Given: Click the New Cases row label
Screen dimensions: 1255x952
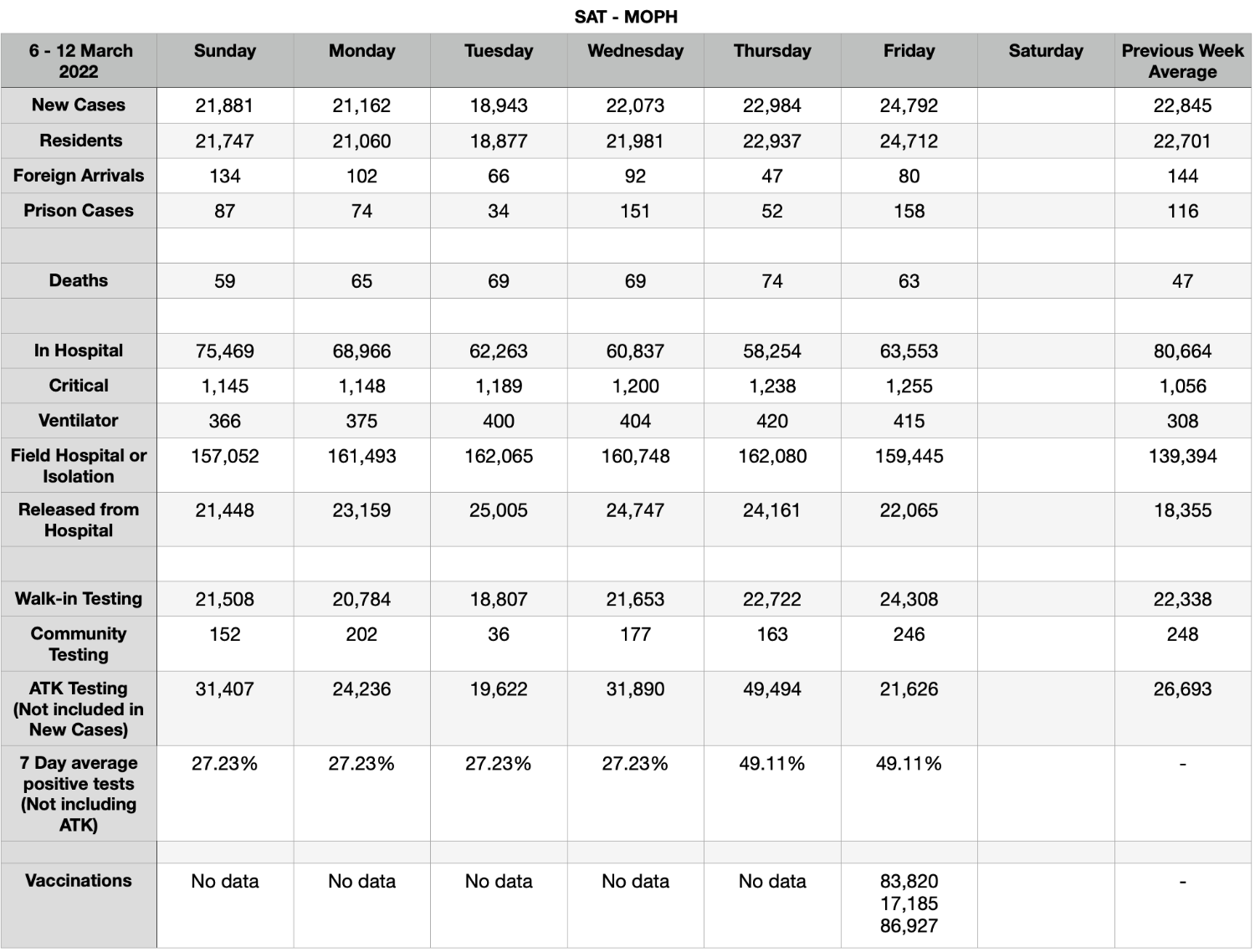Looking at the screenshot, I should pos(79,105).
